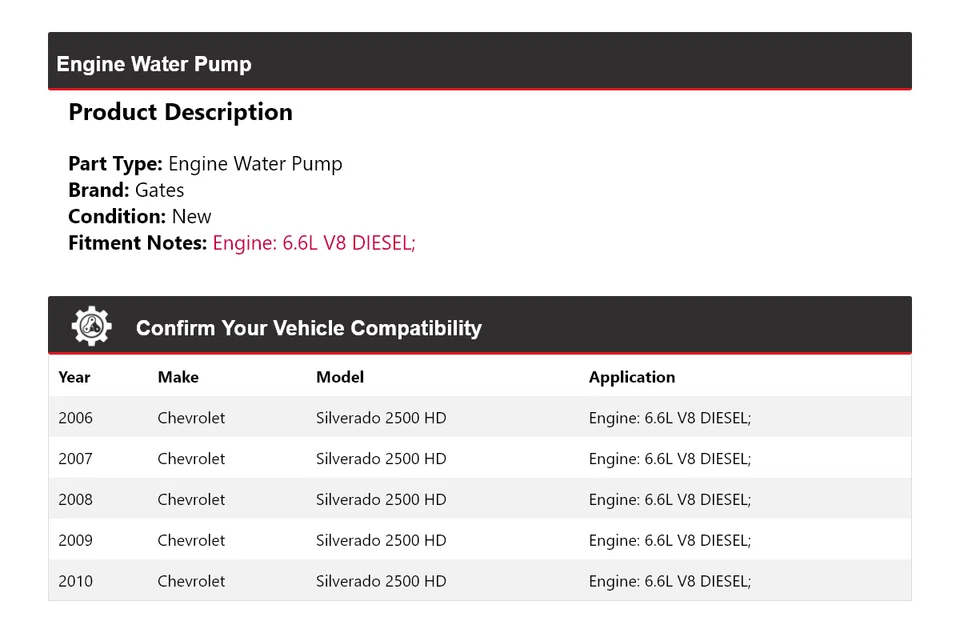Viewport: 960px width, 633px height.
Task: Click the Condition: New line
Action: [140, 216]
